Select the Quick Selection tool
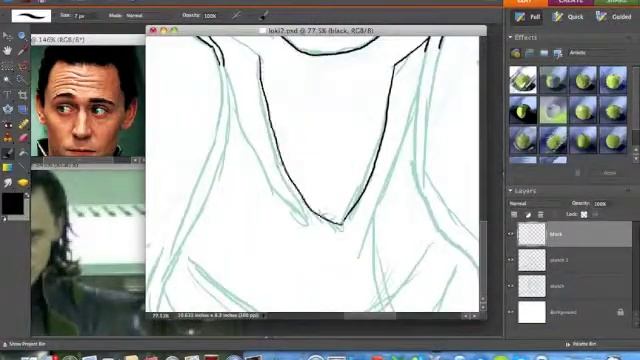Screen dimensions: 640x360 pyautogui.click(x=23, y=80)
